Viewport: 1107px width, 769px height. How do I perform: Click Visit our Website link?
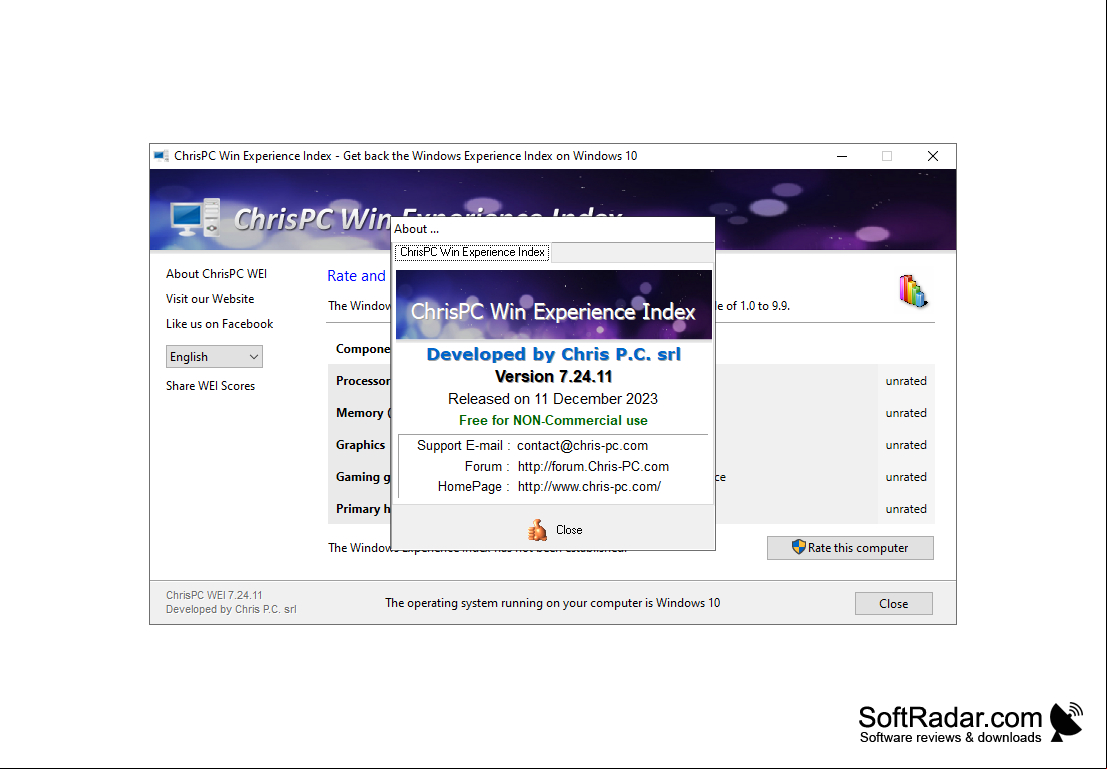tap(210, 299)
